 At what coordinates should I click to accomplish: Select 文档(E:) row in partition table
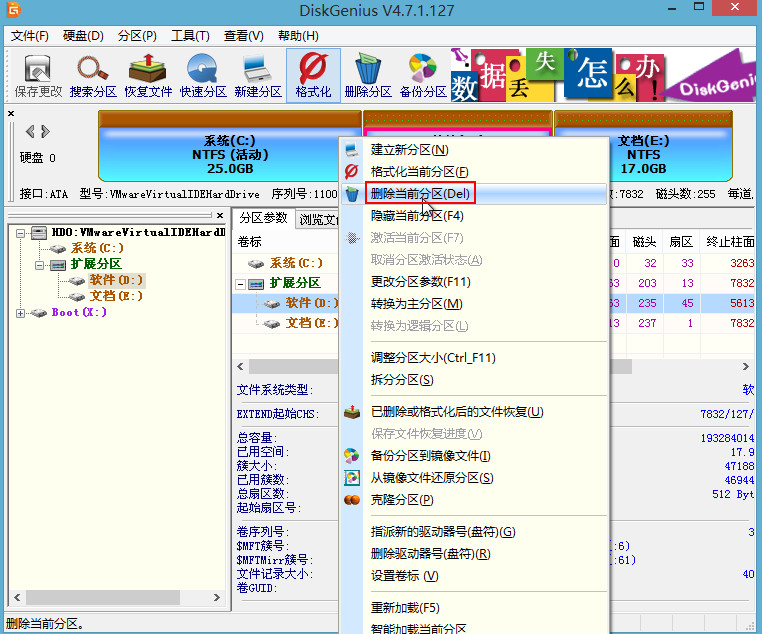(x=311, y=323)
